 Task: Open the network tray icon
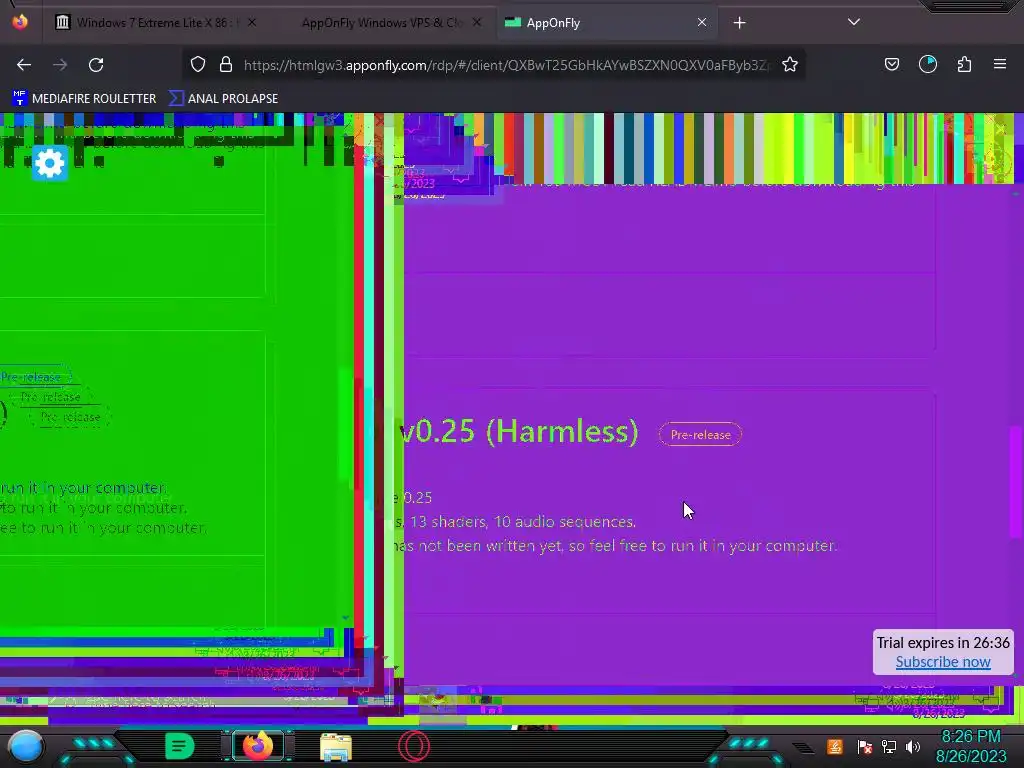[889, 746]
